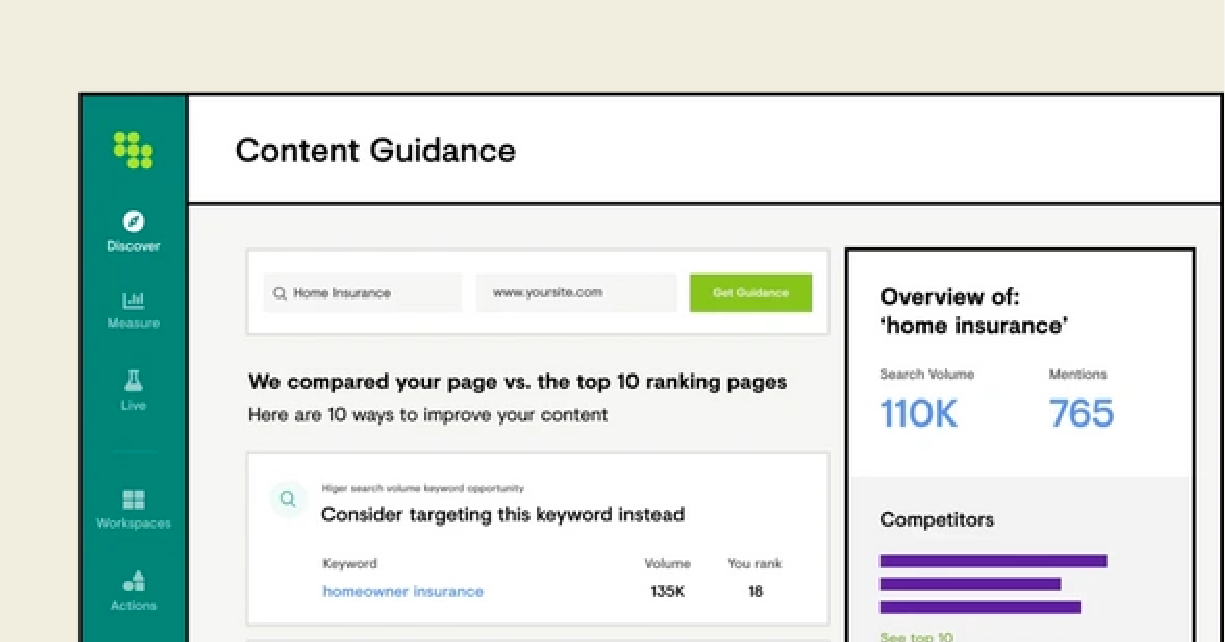Image resolution: width=1225 pixels, height=642 pixels.
Task: Click the 110K search volume value
Action: pyautogui.click(x=919, y=414)
